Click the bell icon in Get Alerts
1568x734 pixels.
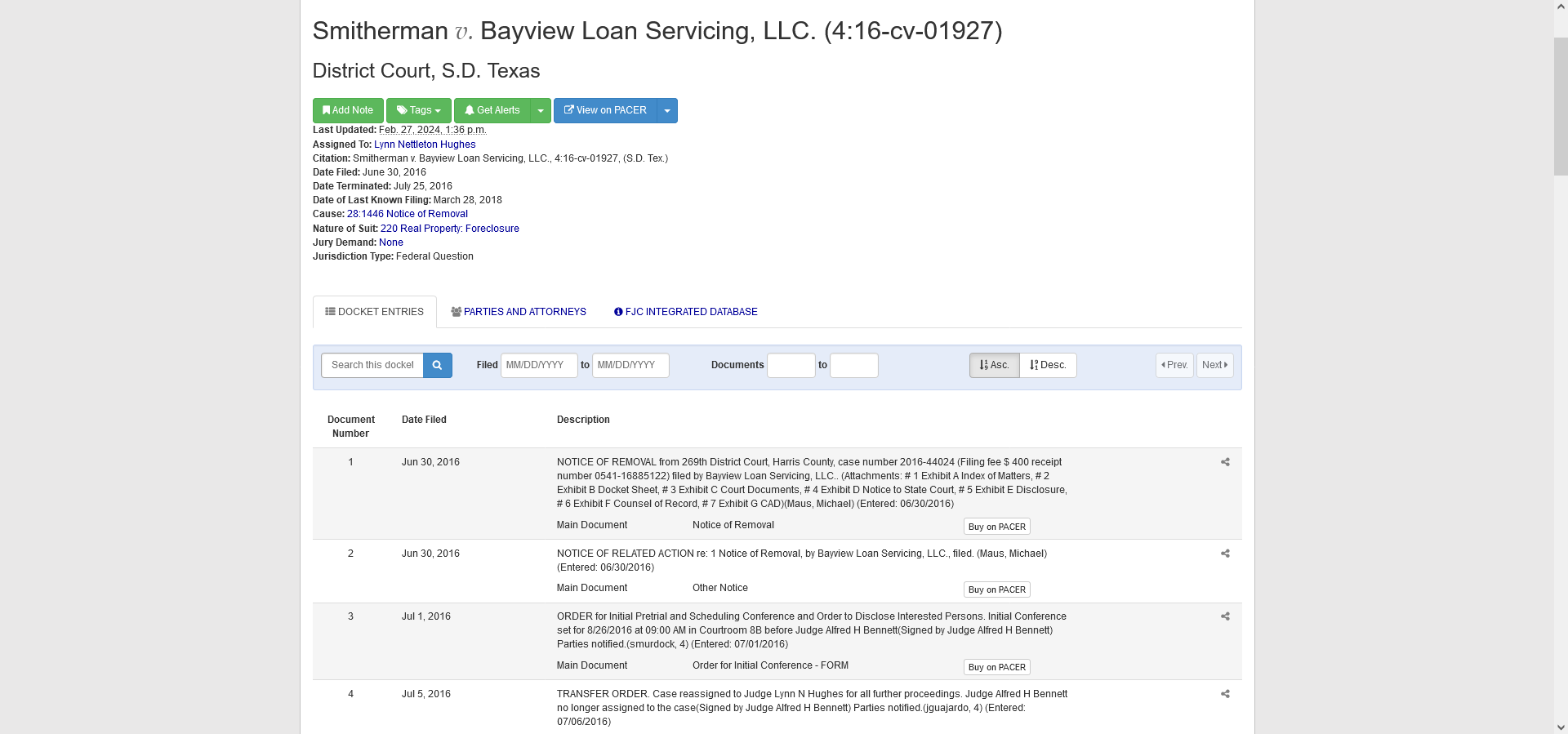tap(470, 110)
